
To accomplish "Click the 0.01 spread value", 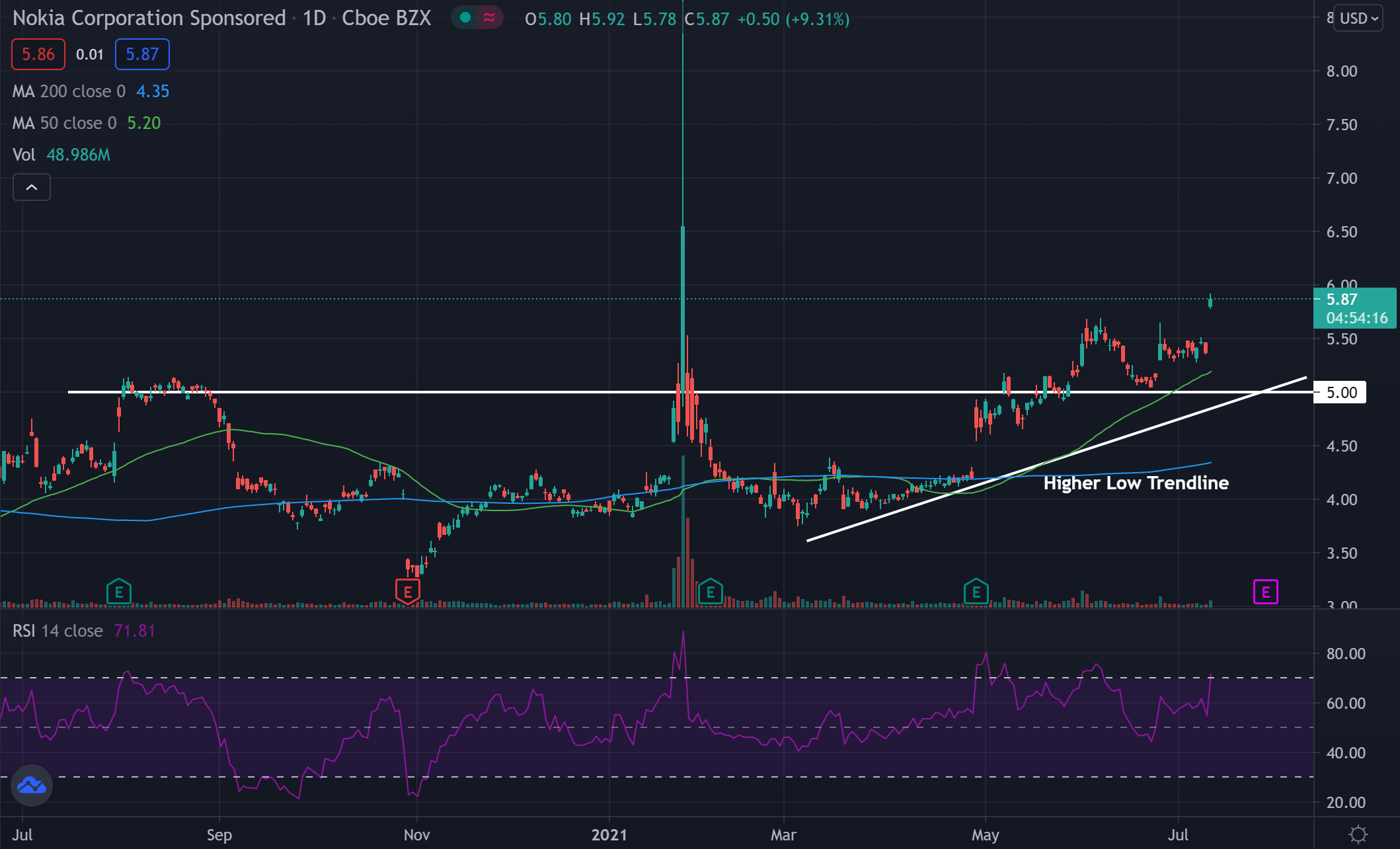I will (x=90, y=54).
